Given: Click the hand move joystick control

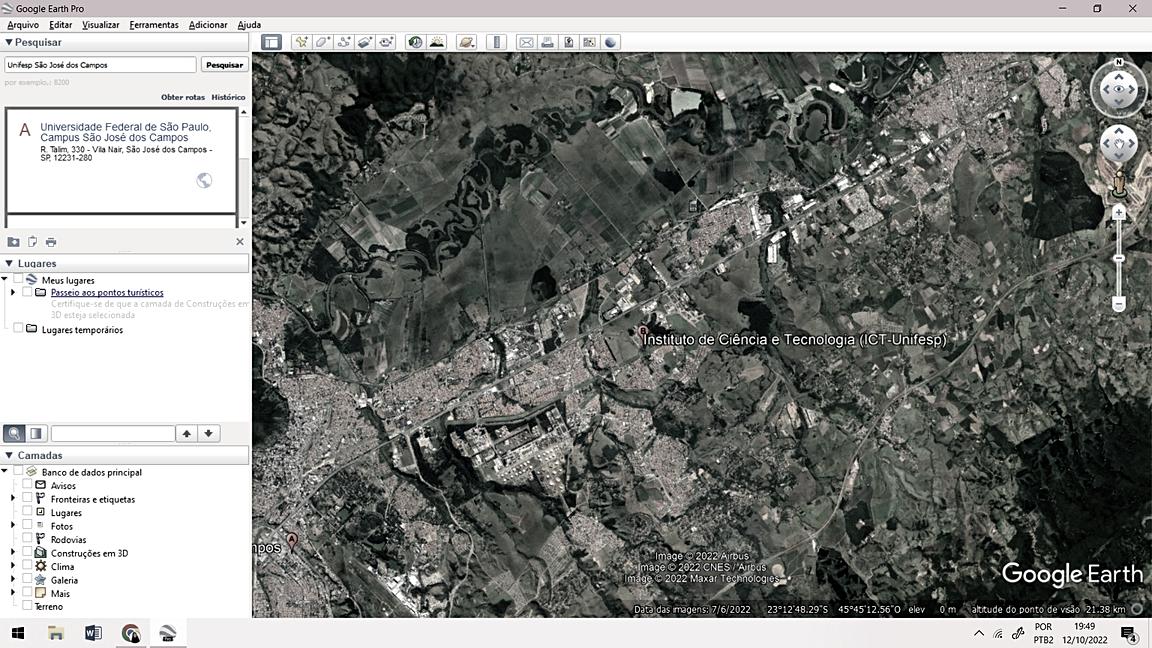Looking at the screenshot, I should click(1119, 144).
